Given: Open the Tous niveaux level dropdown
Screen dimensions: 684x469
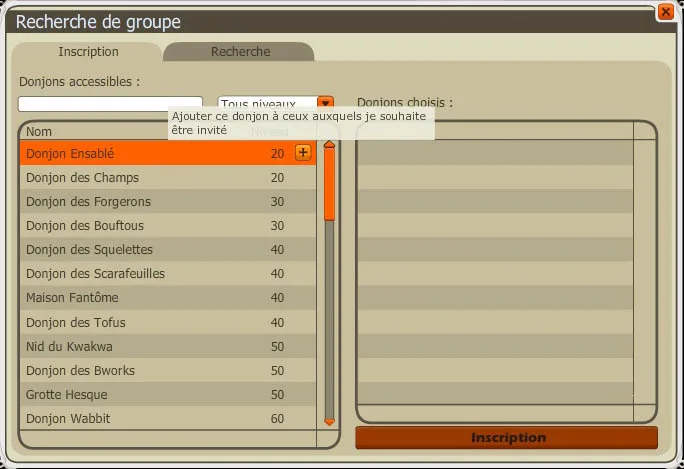Looking at the screenshot, I should [325, 103].
